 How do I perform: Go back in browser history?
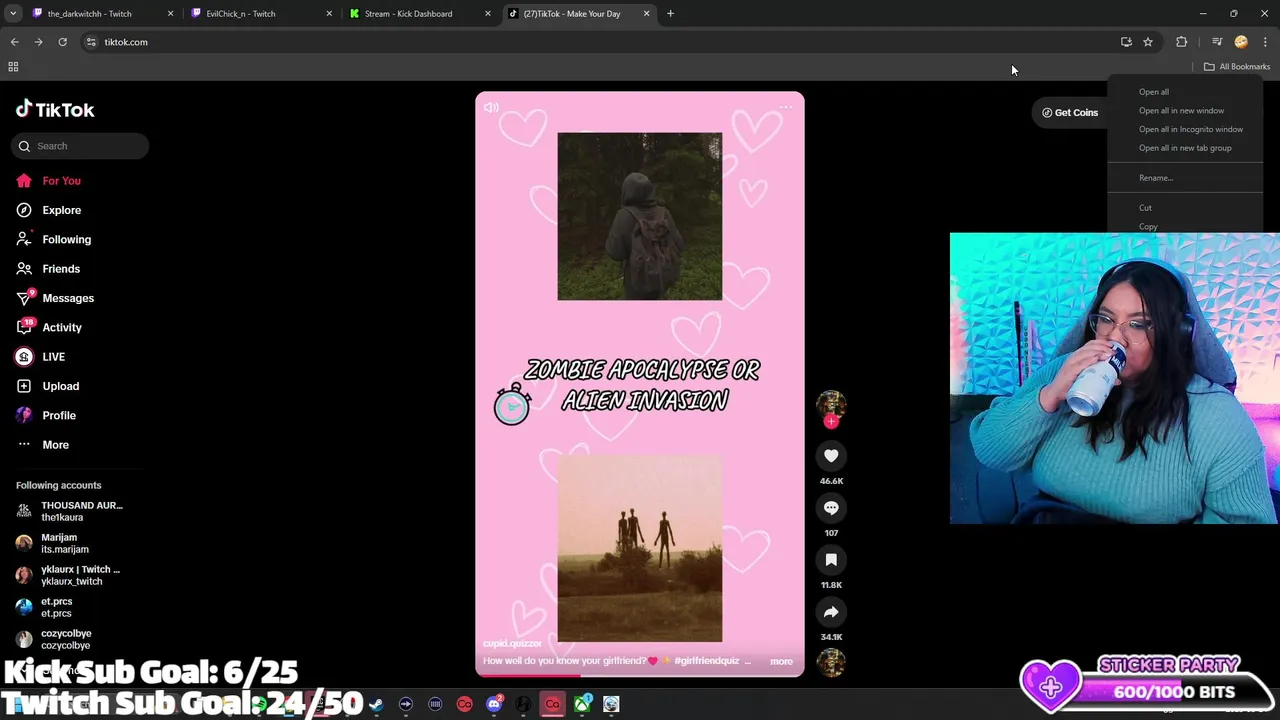pos(14,42)
